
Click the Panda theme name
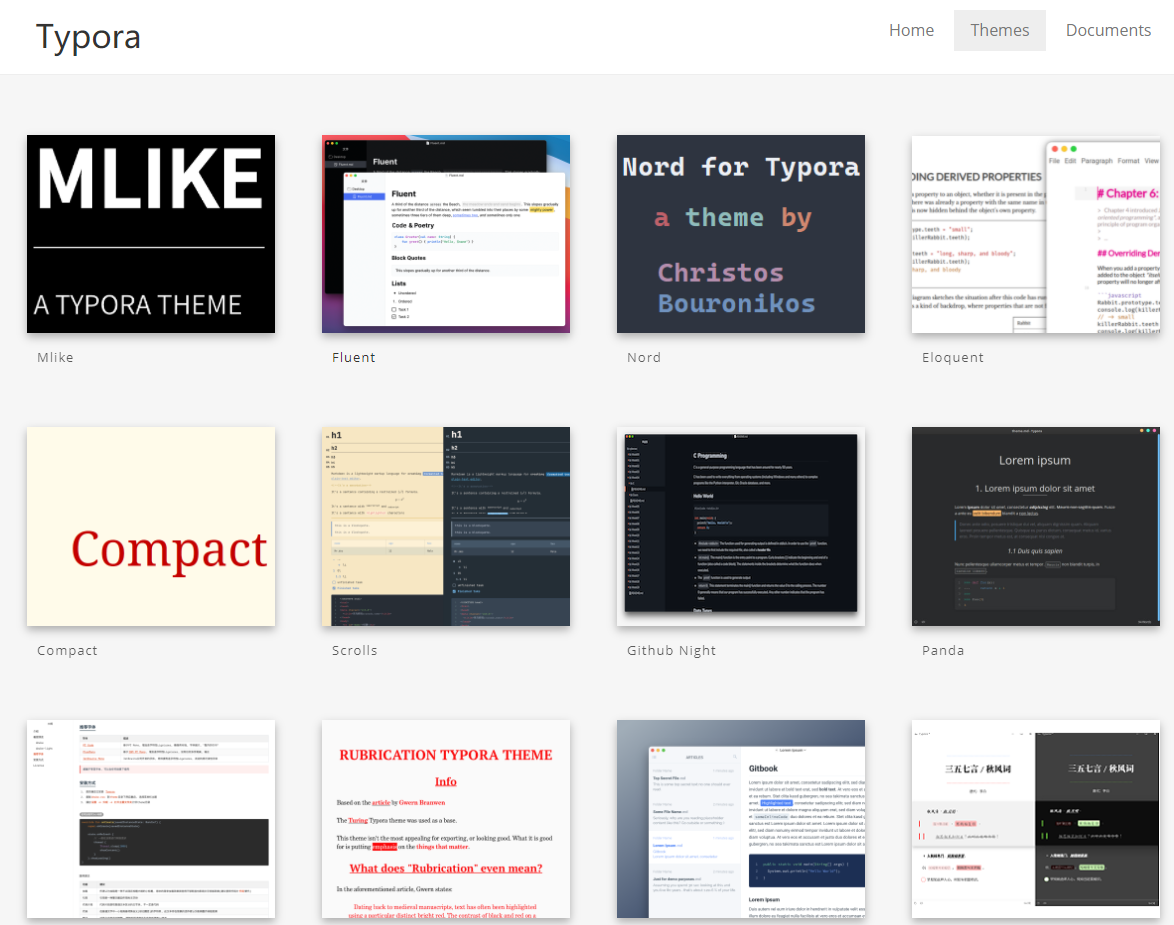coord(943,650)
